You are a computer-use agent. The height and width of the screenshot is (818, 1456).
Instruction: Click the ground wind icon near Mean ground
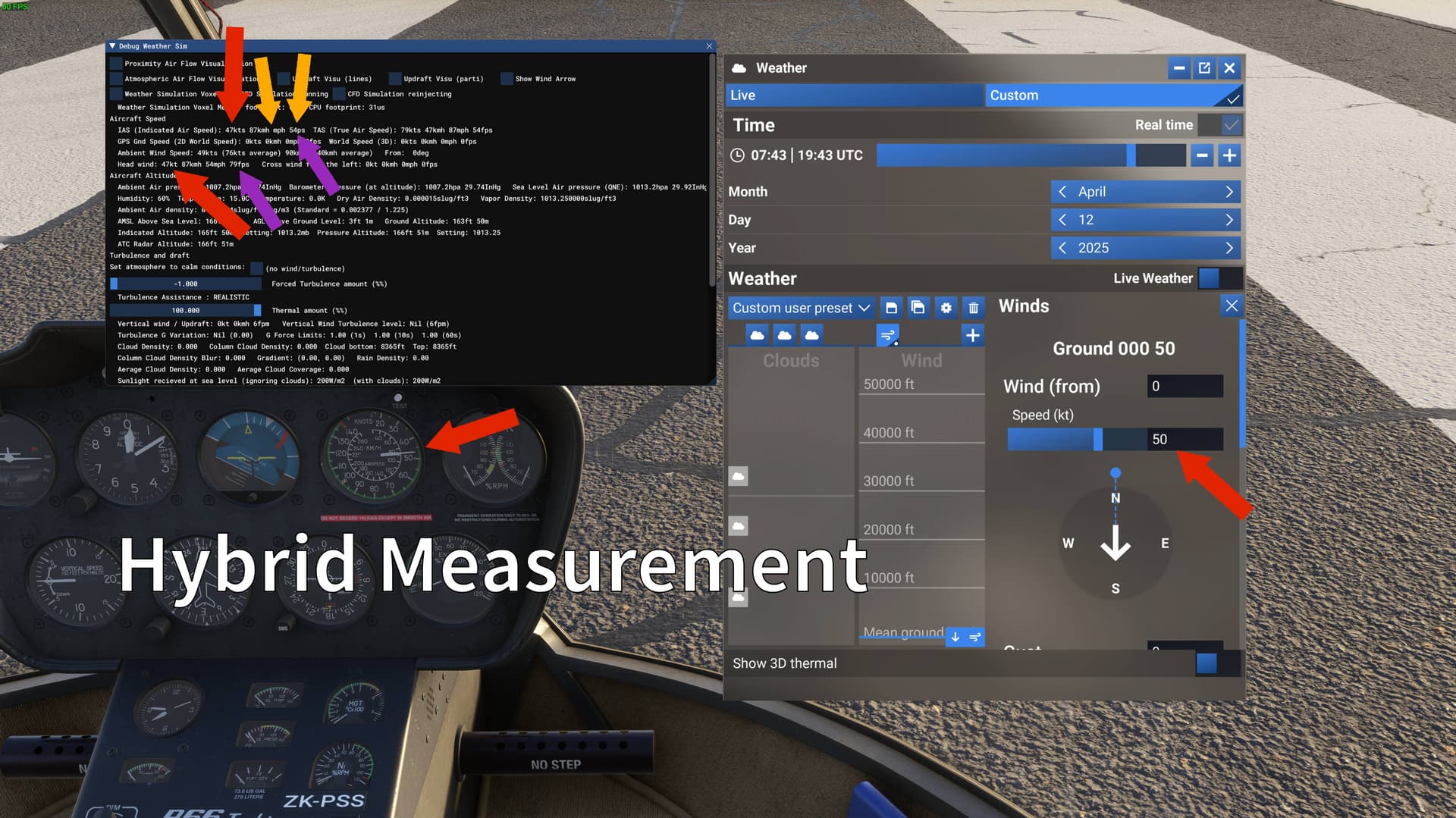tap(975, 637)
